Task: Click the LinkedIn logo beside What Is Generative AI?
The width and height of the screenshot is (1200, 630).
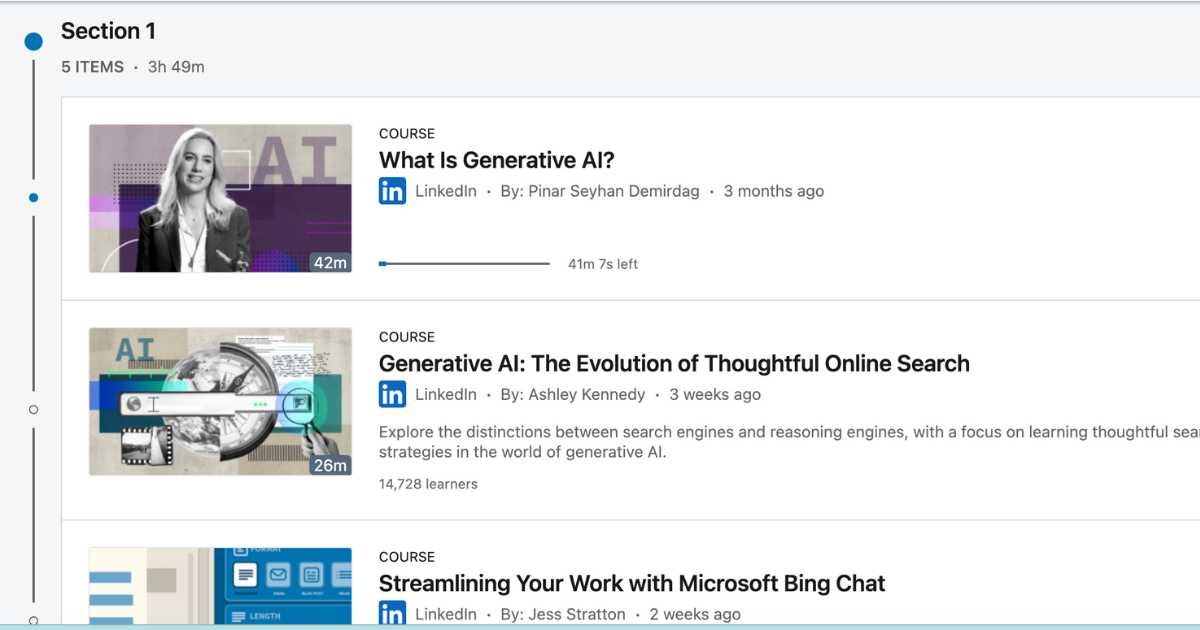Action: 392,191
